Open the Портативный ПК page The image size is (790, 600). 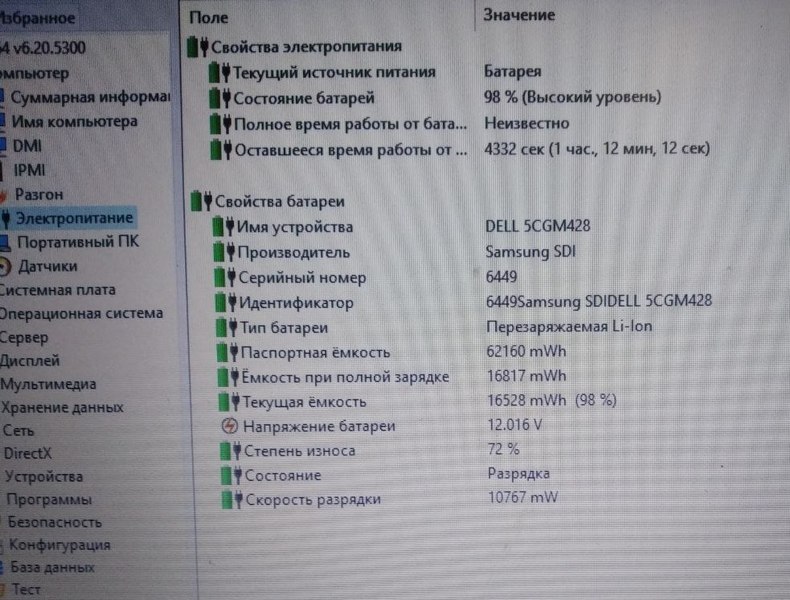point(78,242)
